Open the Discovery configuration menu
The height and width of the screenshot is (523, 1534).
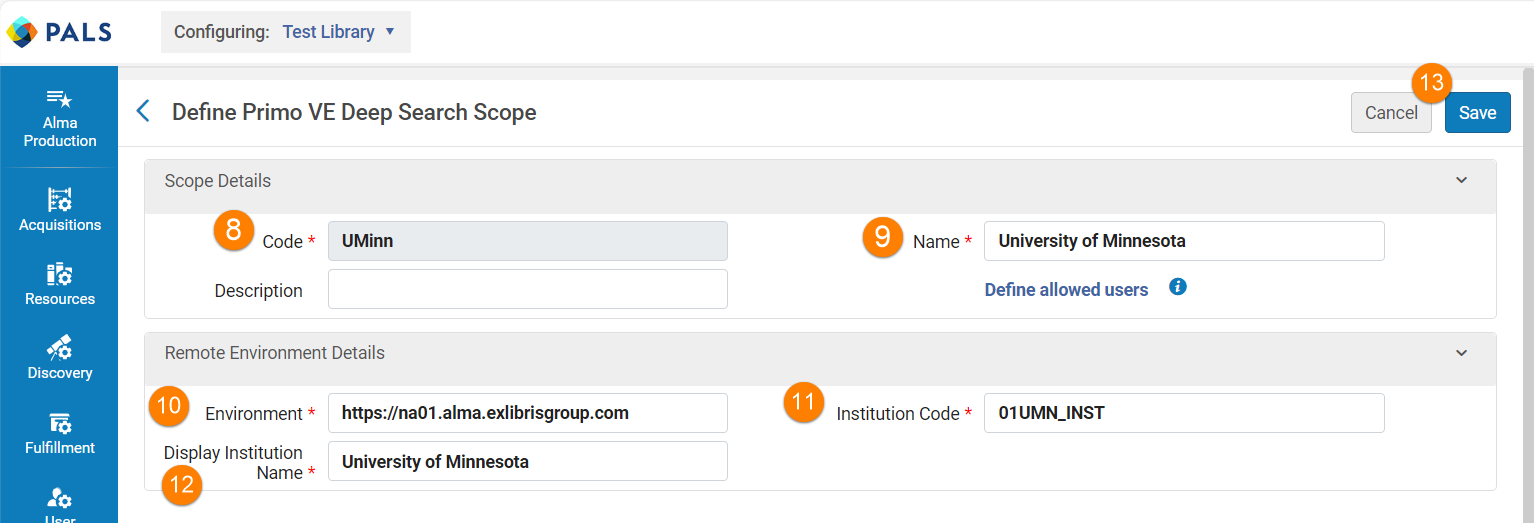(60, 358)
